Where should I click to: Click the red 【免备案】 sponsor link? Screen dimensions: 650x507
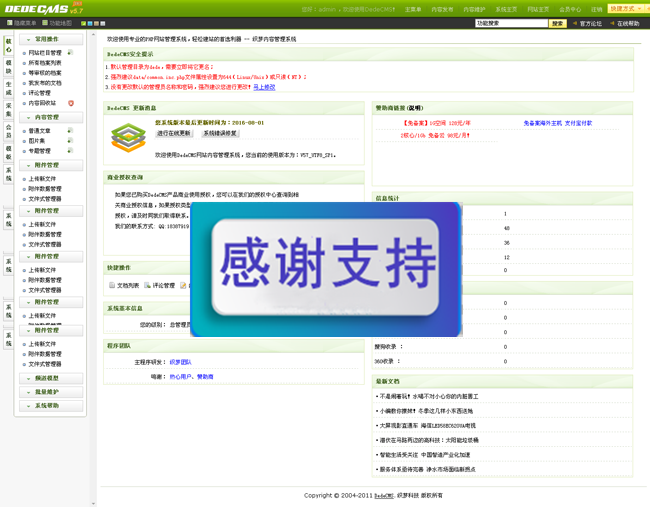pos(437,123)
